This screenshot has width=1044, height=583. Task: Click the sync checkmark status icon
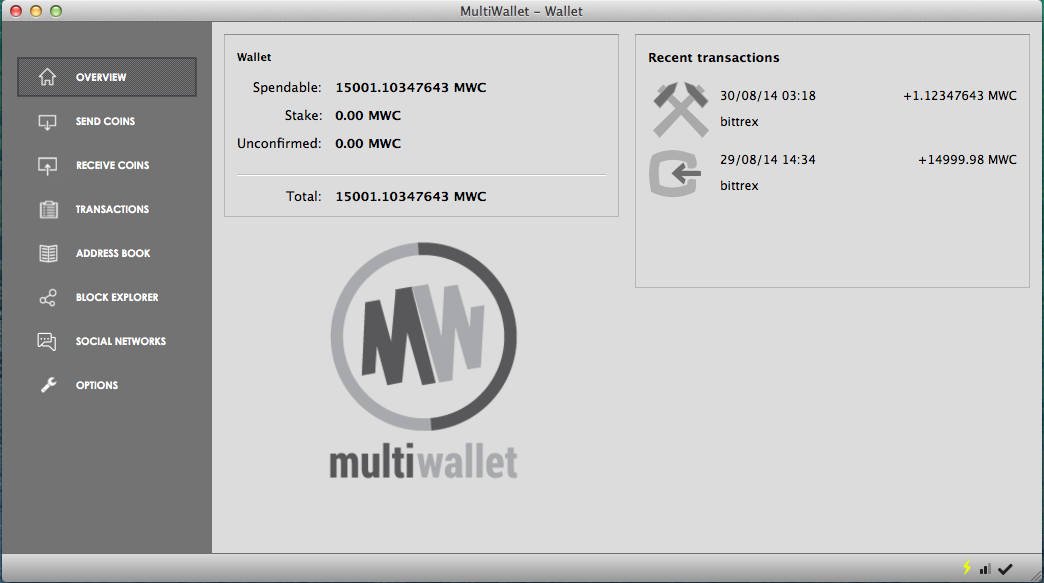pyautogui.click(x=1005, y=569)
